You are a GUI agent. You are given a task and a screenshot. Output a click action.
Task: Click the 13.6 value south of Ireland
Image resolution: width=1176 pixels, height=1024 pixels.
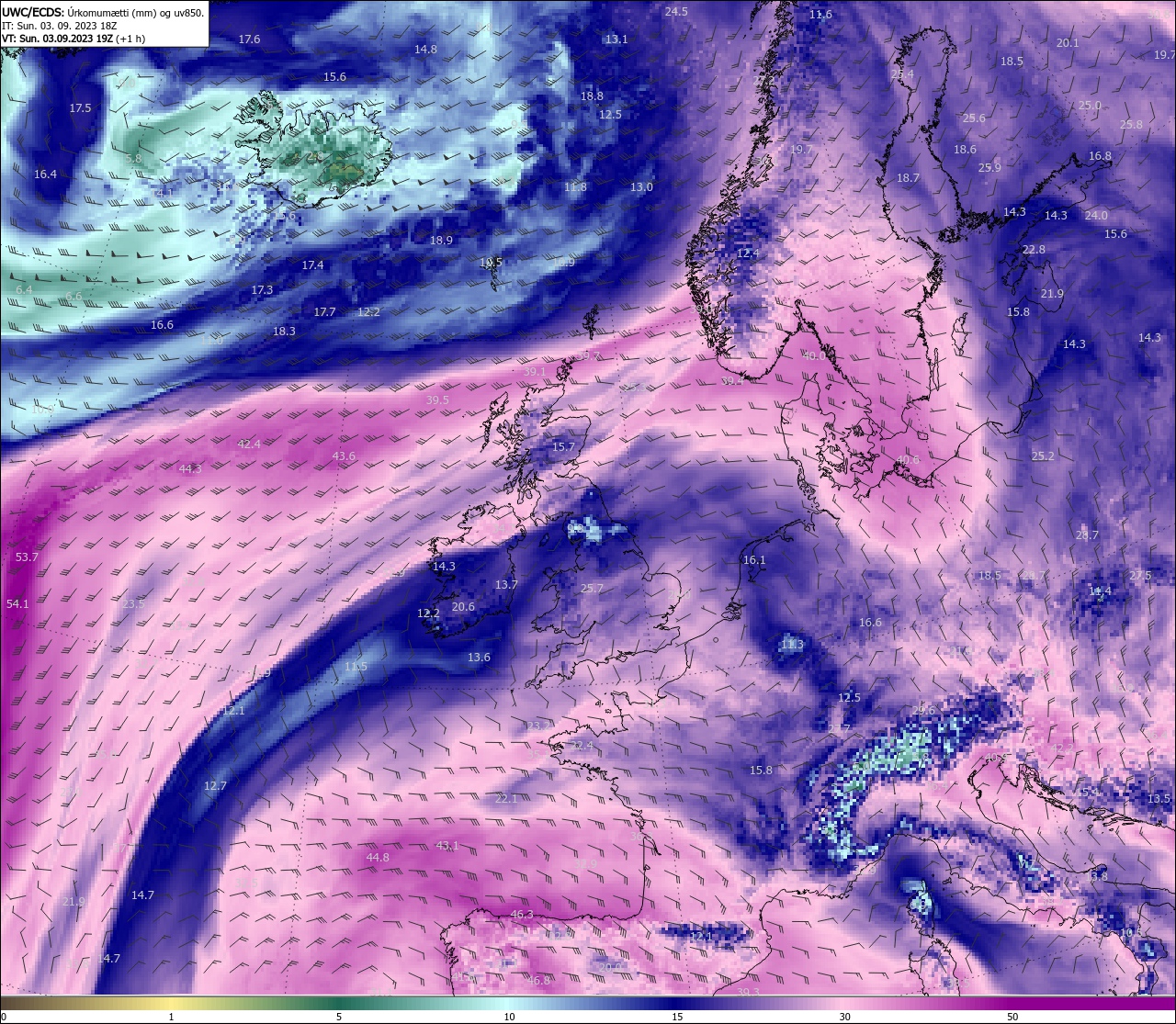(x=479, y=658)
